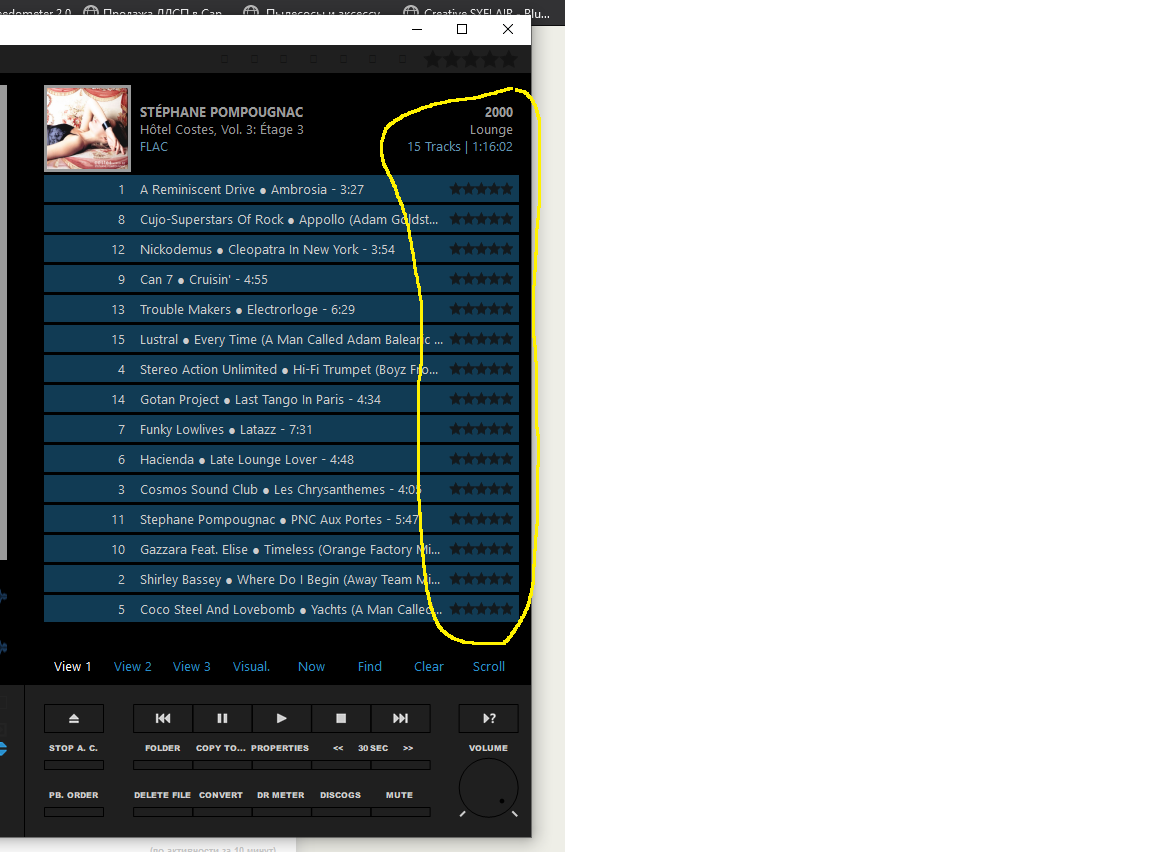Select track 8 Cujo-Superstars Of Rock

click(x=281, y=219)
